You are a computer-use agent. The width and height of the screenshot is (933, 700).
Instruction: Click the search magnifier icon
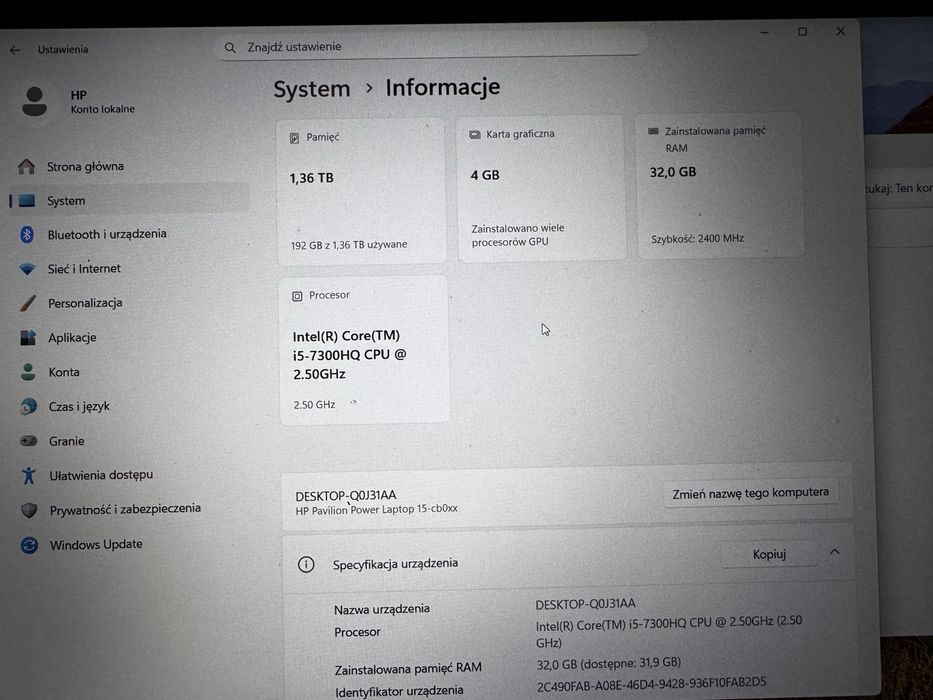230,48
